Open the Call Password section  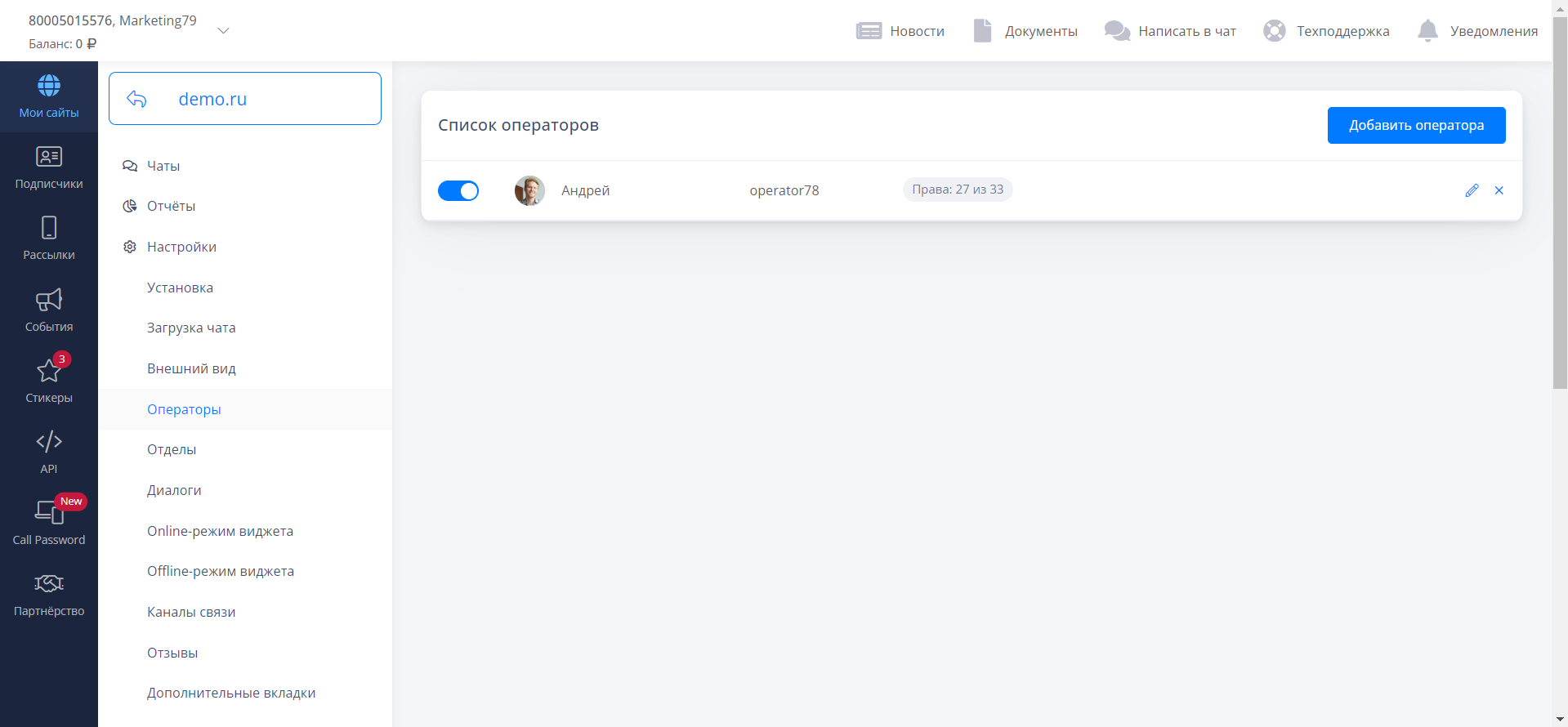49,523
